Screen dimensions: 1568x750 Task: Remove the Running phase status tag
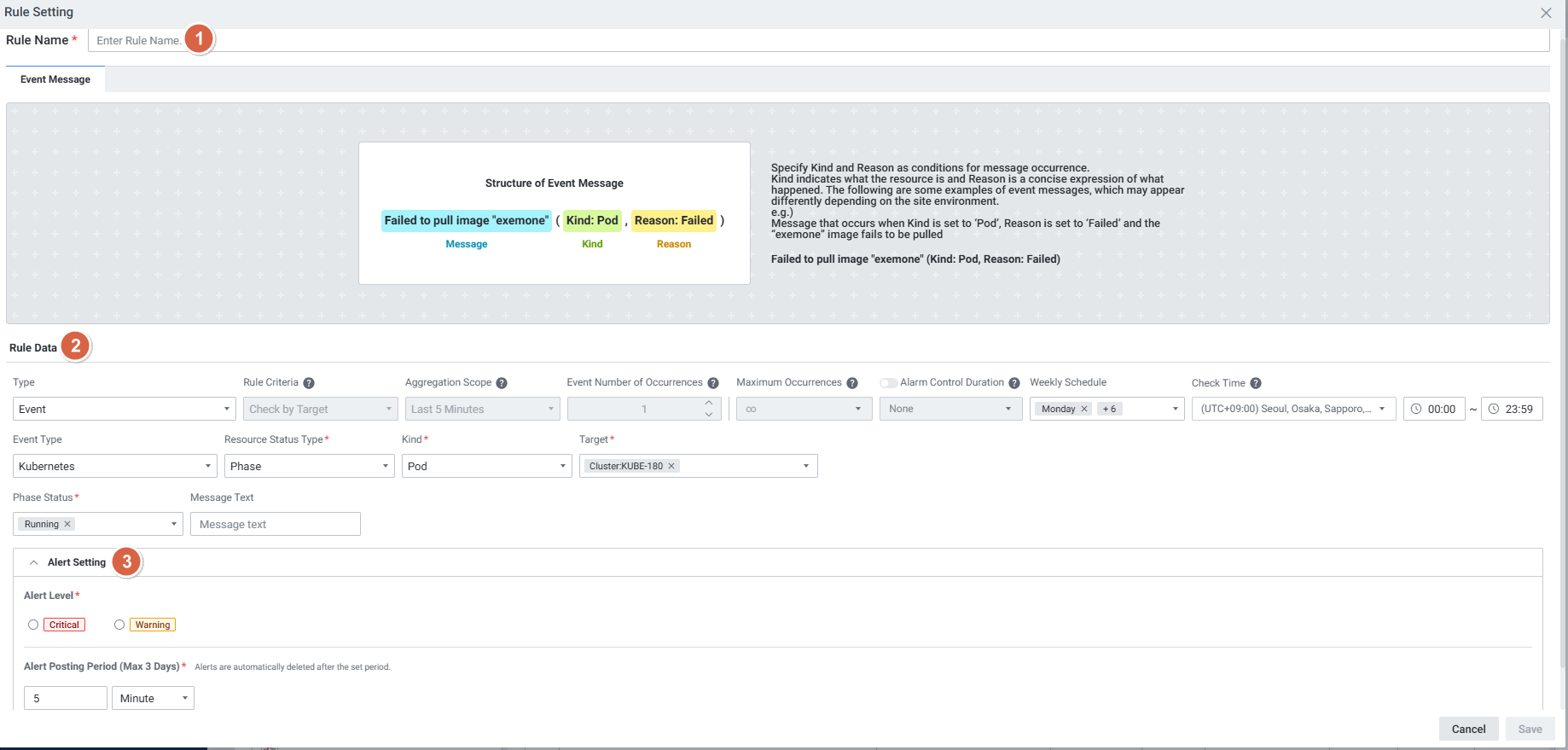(67, 524)
